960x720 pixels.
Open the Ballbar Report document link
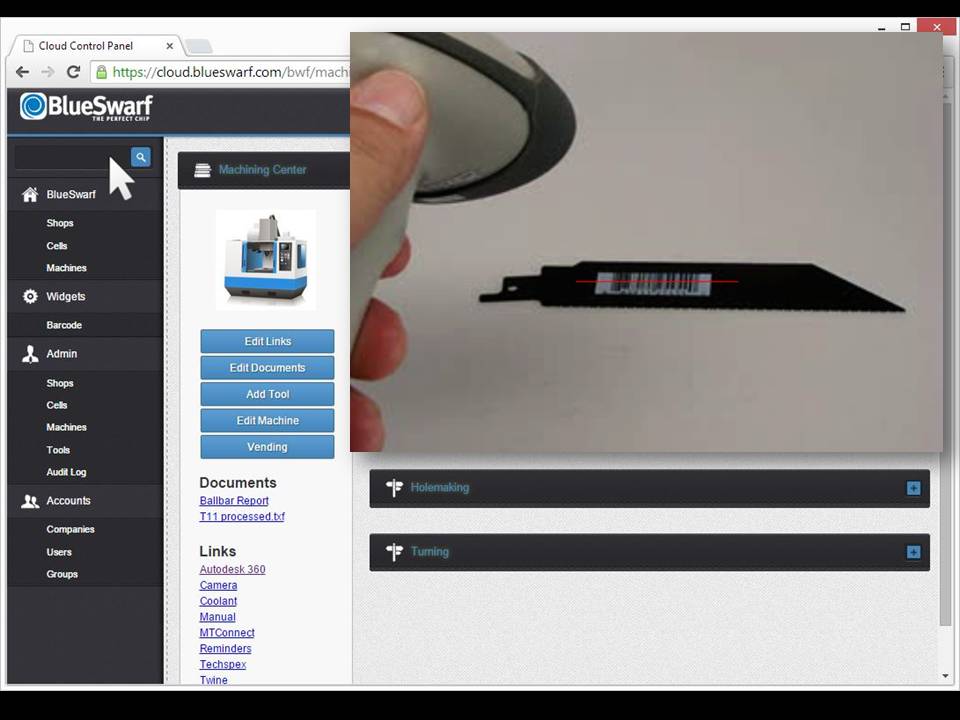[234, 501]
